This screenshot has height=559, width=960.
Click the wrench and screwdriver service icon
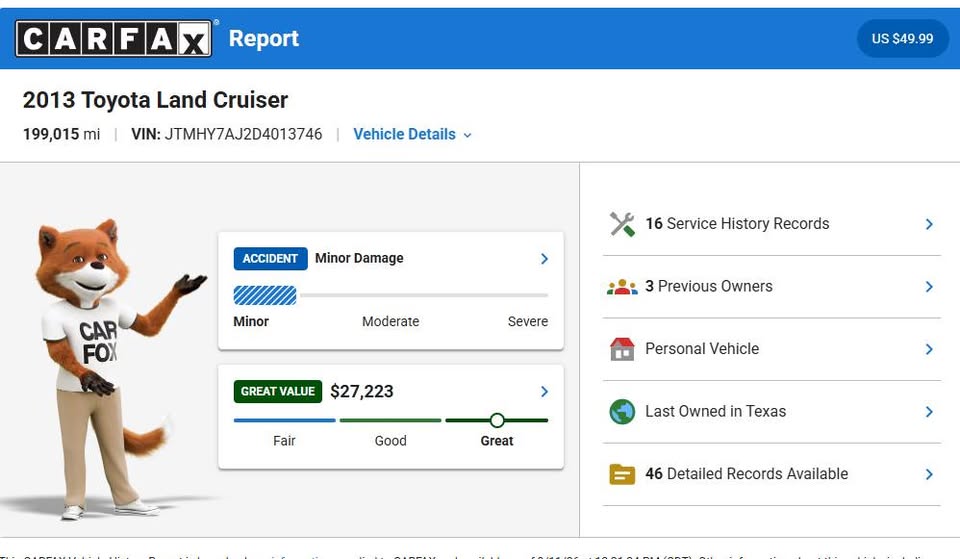[x=622, y=224]
